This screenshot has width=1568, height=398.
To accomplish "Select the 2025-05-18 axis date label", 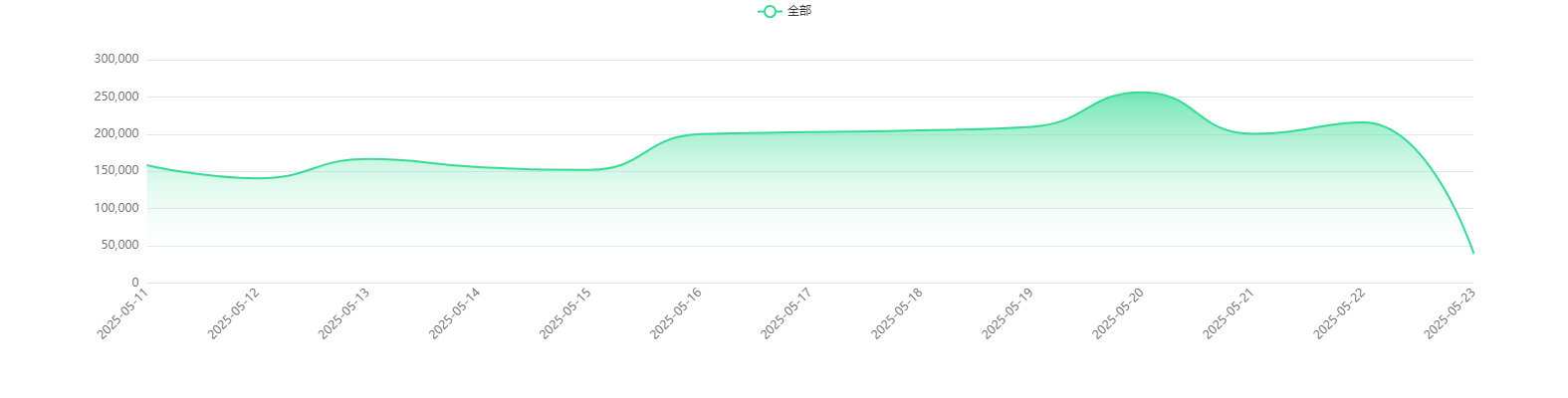I will [x=896, y=313].
